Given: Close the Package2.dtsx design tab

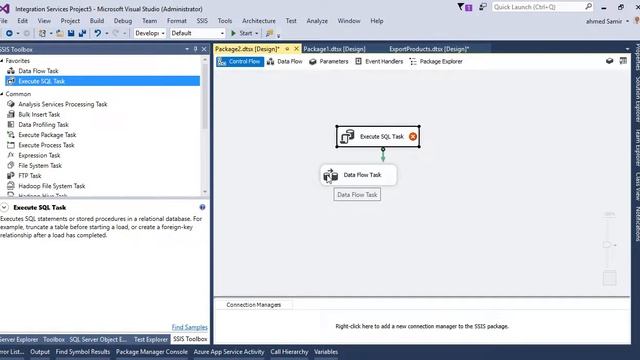Looking at the screenshot, I should (x=296, y=49).
